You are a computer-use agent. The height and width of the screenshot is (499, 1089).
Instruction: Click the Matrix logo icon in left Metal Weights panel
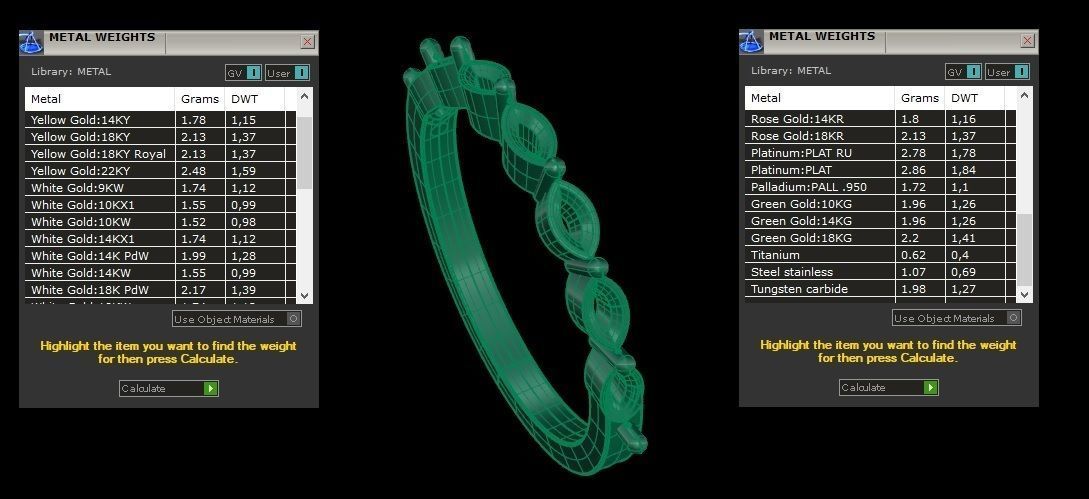pos(31,42)
